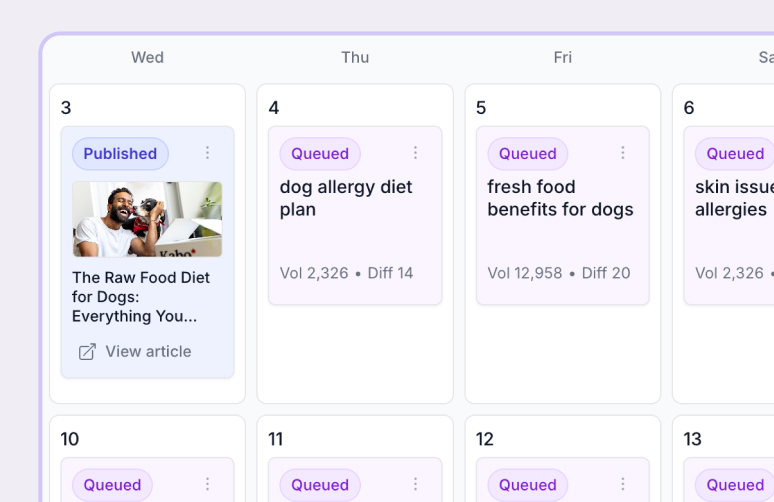Open three-dot menu on day 11 card
This screenshot has height=502, width=774.
(415, 484)
